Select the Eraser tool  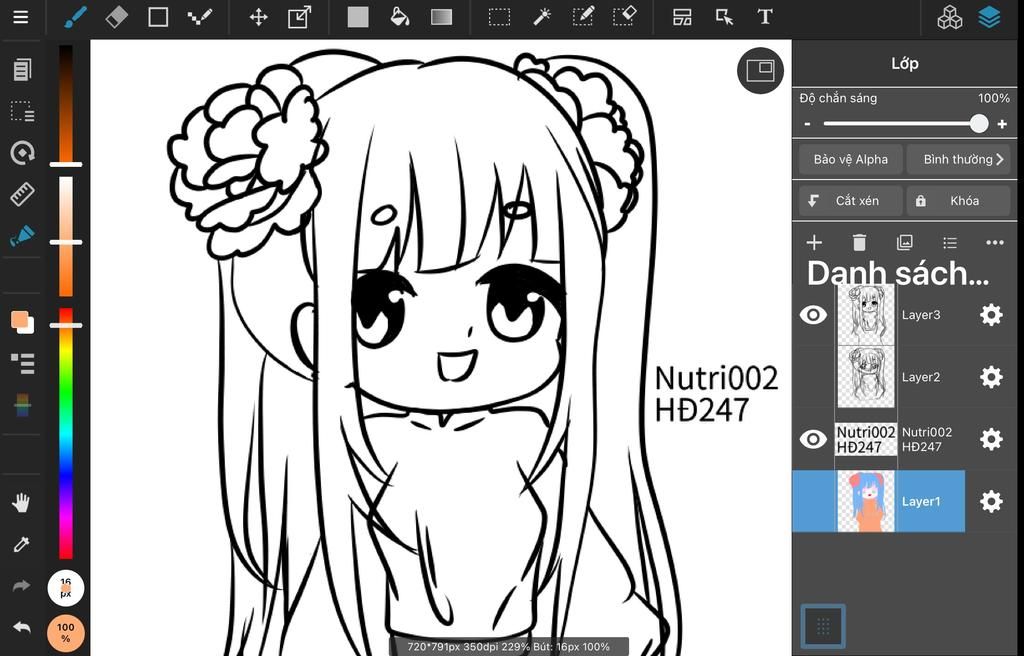pos(117,17)
